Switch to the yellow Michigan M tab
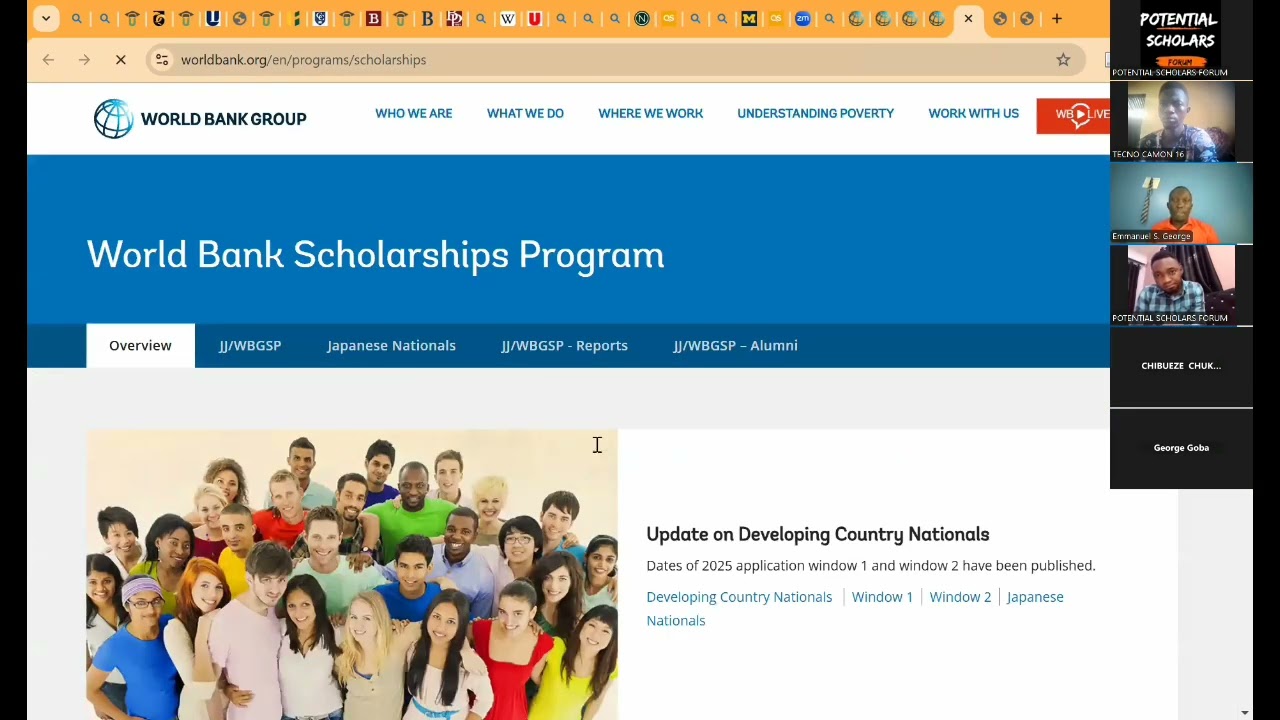This screenshot has height=720, width=1280. coord(749,19)
